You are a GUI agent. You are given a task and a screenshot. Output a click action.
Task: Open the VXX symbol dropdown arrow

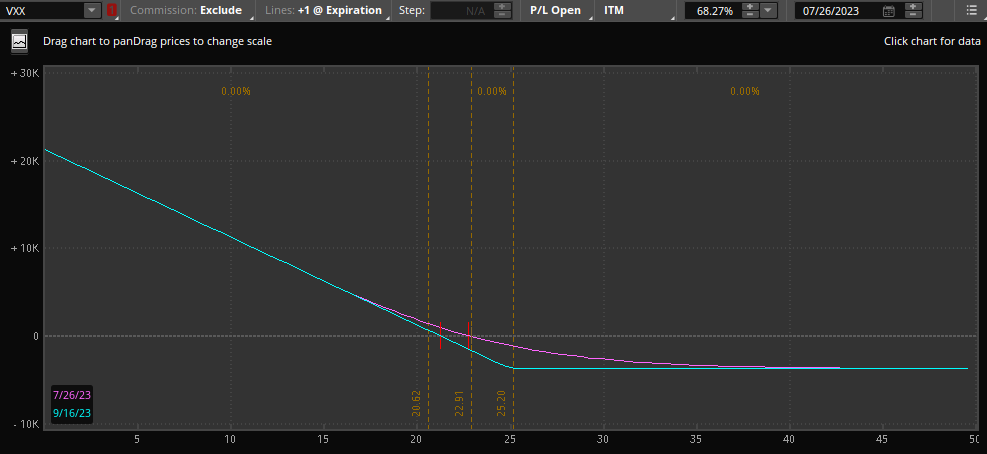92,10
